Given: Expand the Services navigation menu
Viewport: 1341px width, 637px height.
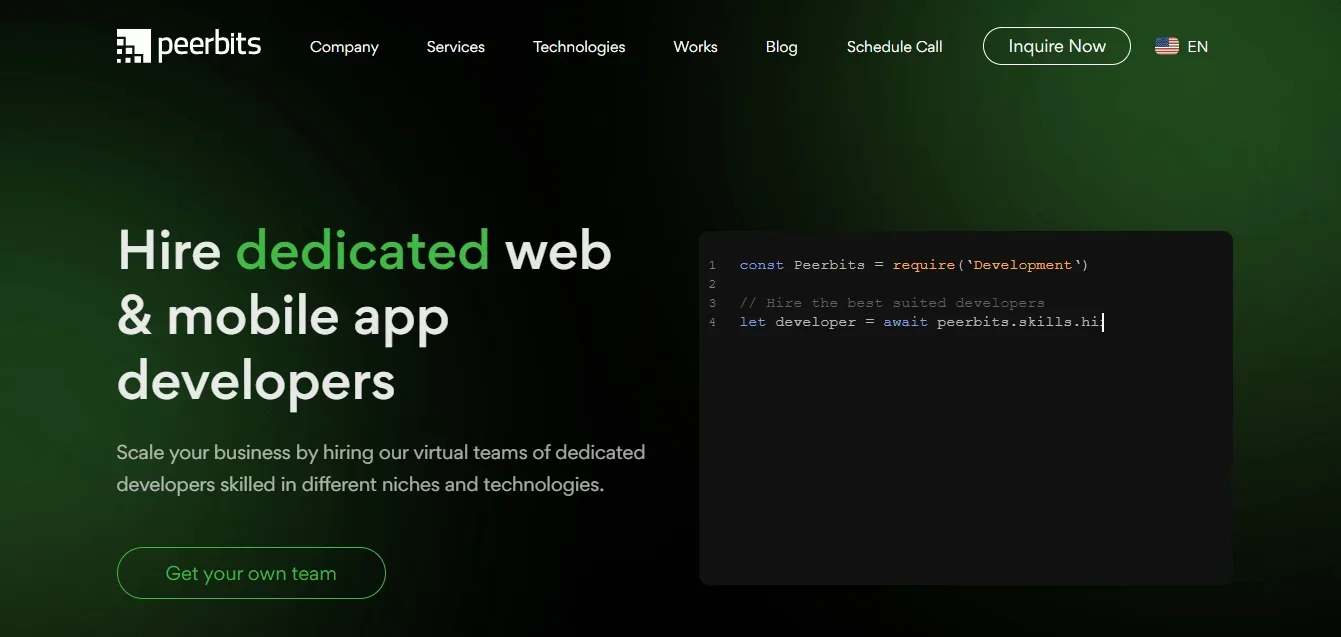Looking at the screenshot, I should (455, 47).
